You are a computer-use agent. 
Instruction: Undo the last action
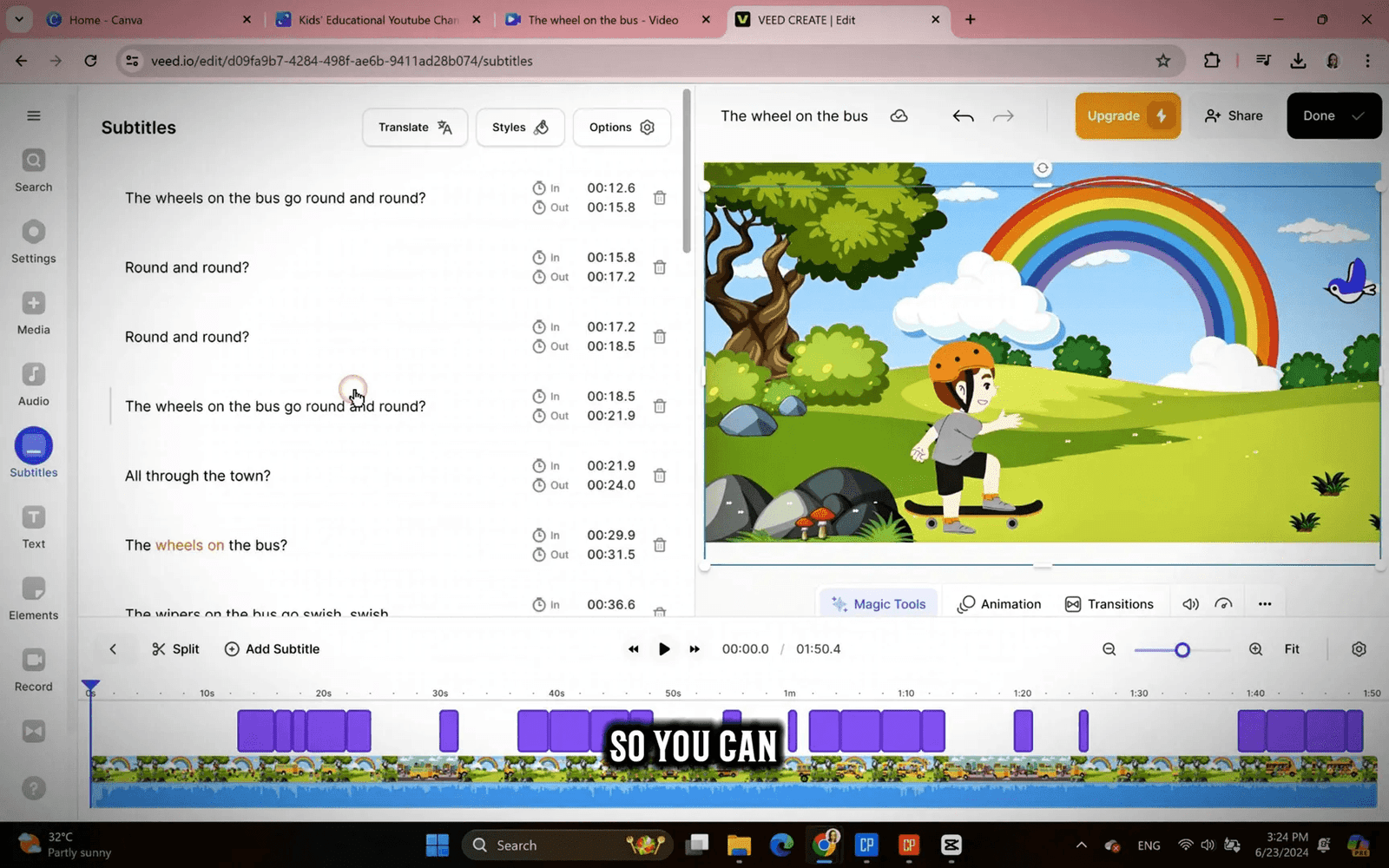(x=963, y=116)
